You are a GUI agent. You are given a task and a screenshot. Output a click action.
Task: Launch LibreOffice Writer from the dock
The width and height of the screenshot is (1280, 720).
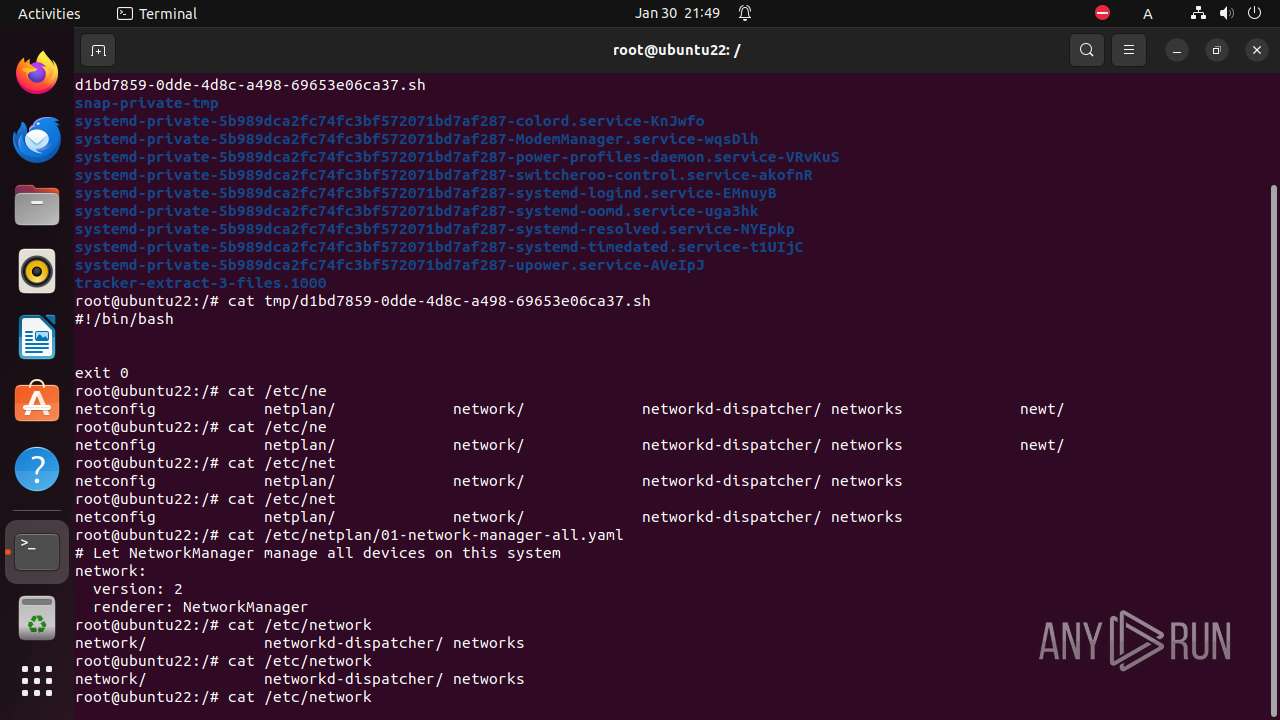coord(37,337)
